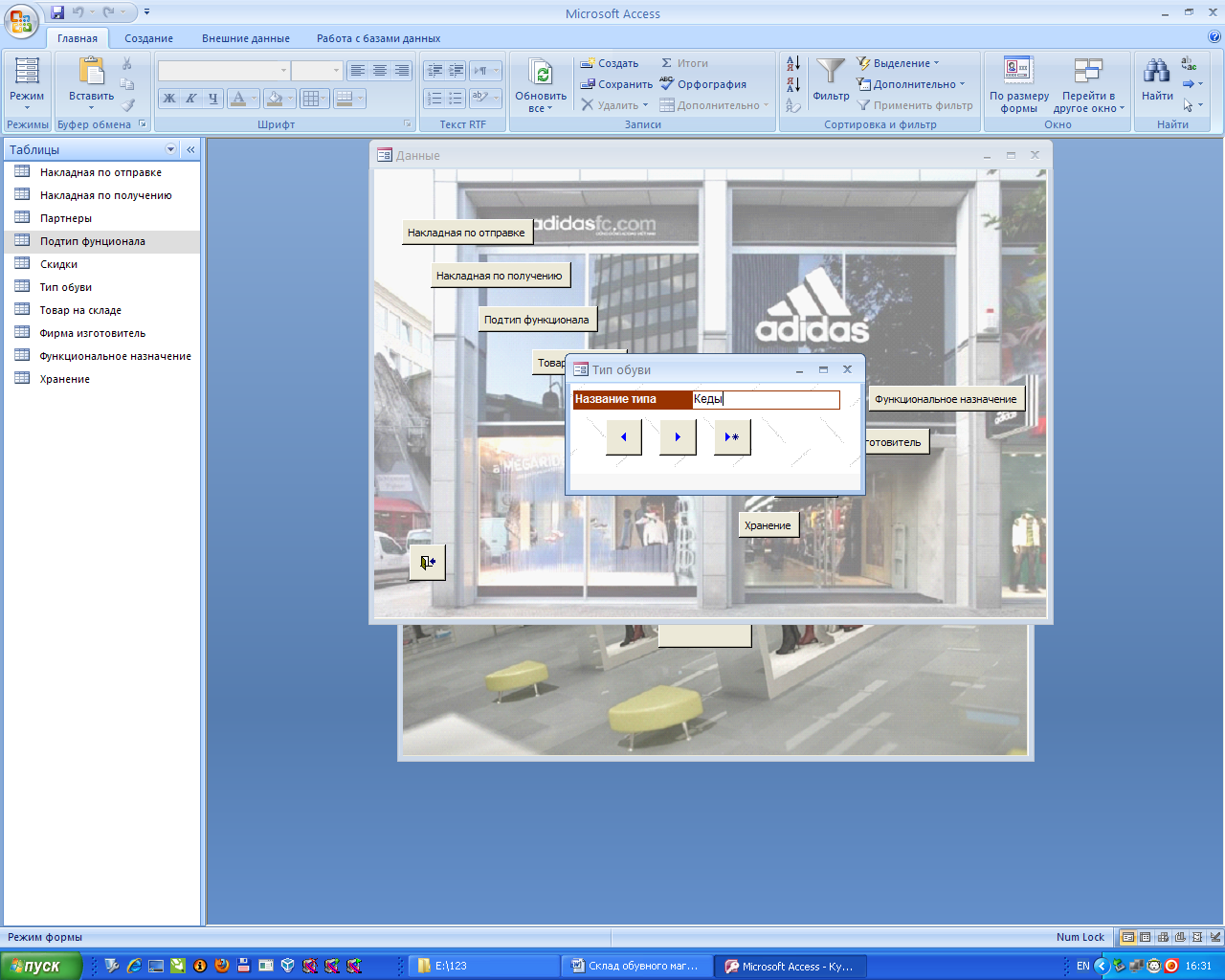The height and width of the screenshot is (980, 1225).
Task: Click the Пуск start button
Action: pos(41,966)
